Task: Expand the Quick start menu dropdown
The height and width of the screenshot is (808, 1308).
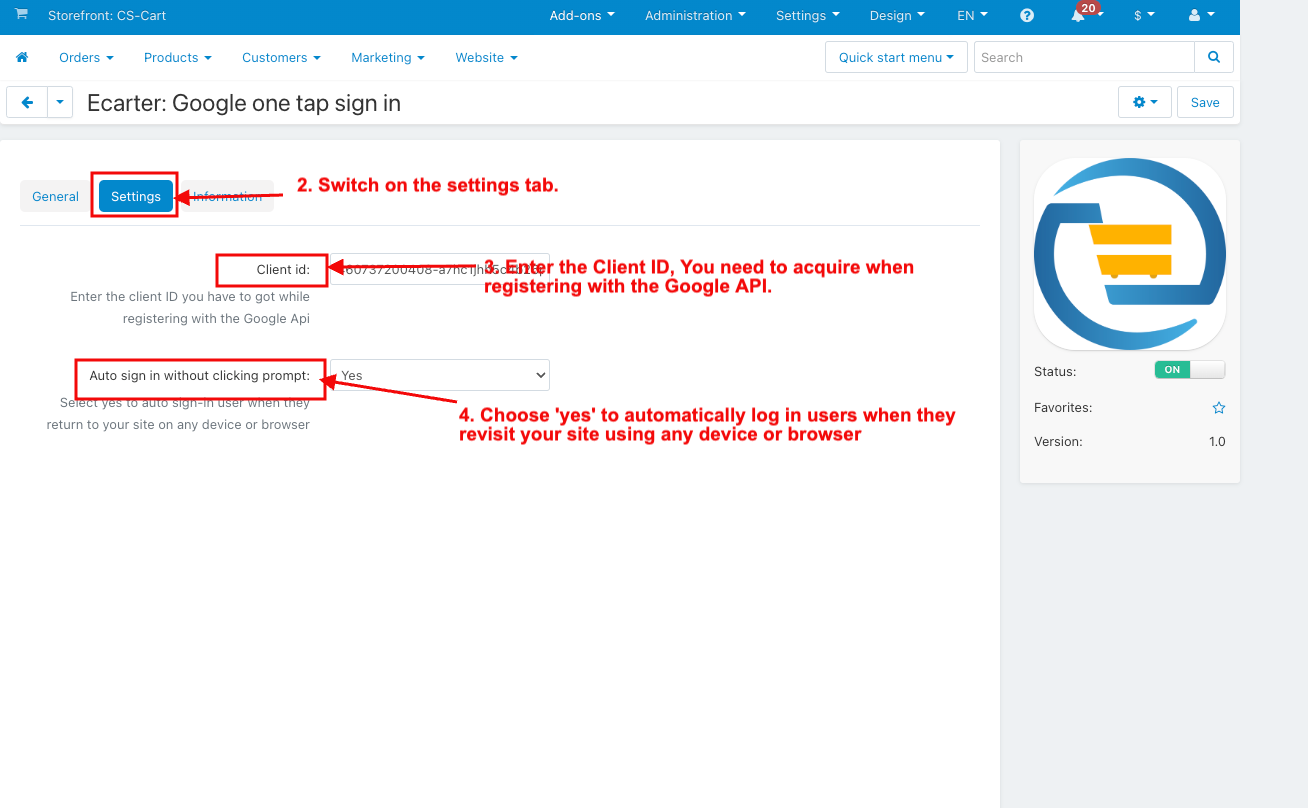Action: click(x=897, y=57)
